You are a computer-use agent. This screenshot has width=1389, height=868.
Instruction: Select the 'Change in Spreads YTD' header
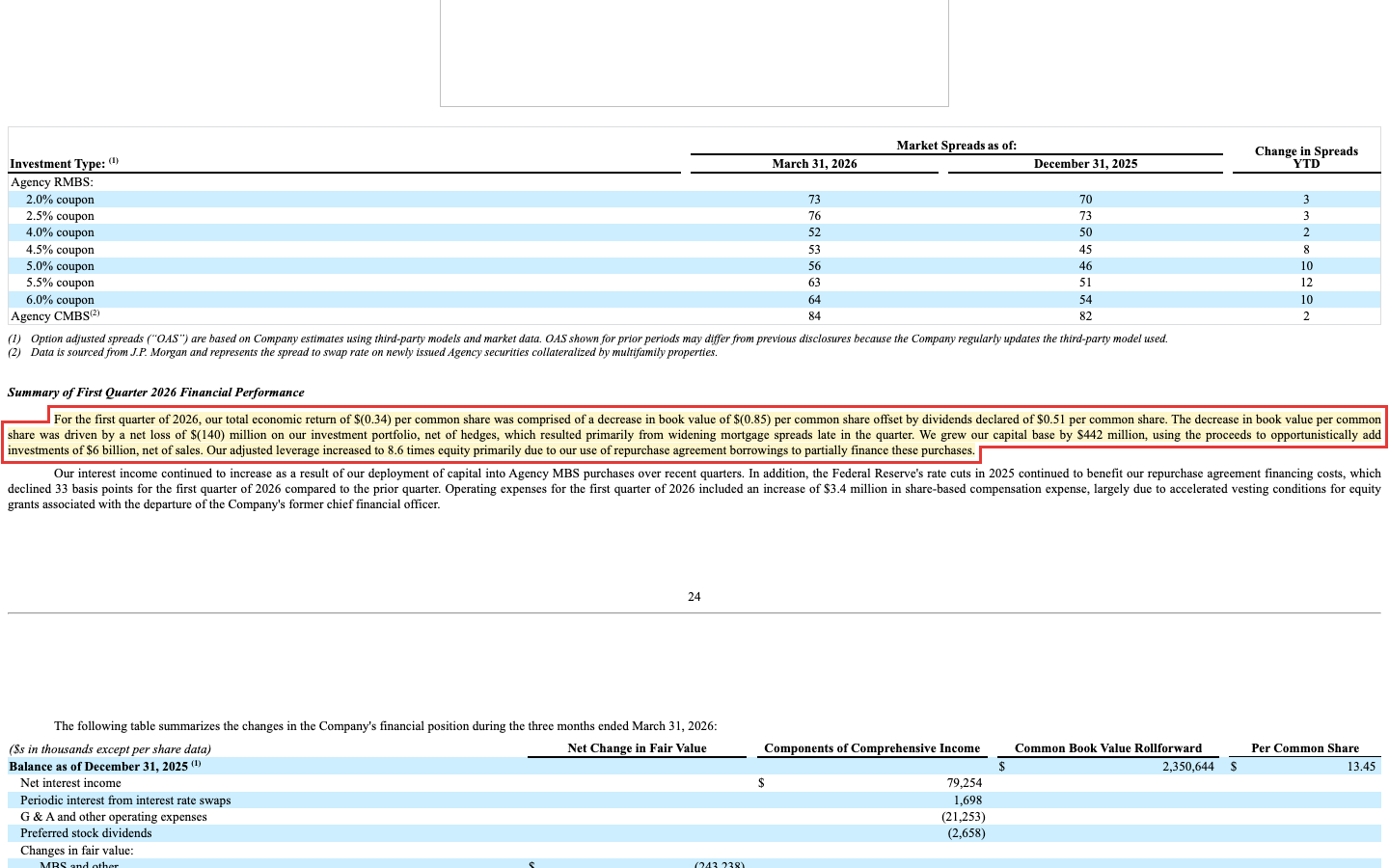(x=1306, y=157)
